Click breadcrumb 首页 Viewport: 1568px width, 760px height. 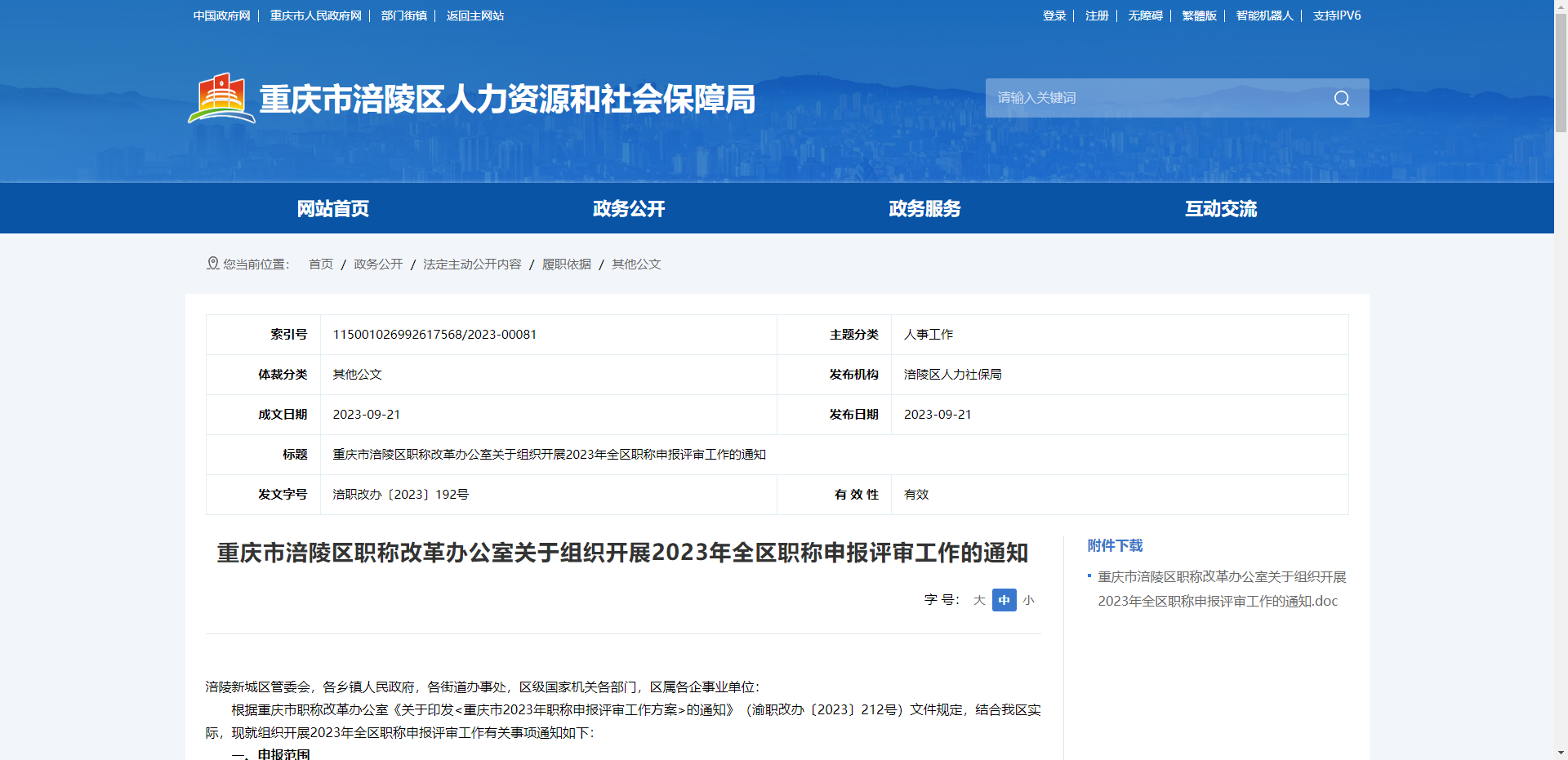tap(321, 264)
